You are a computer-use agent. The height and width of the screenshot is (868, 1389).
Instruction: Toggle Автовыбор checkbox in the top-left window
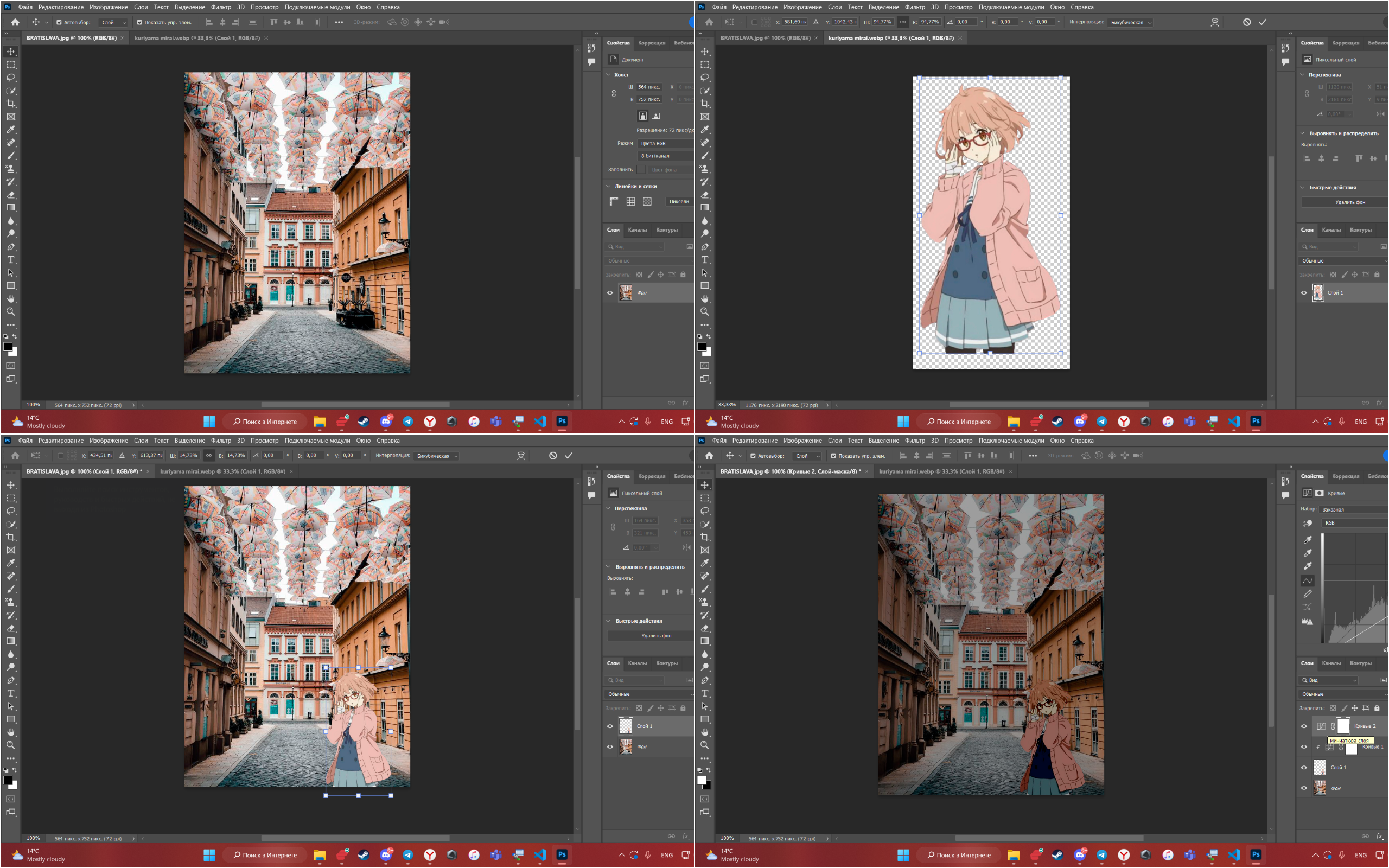[x=59, y=23]
